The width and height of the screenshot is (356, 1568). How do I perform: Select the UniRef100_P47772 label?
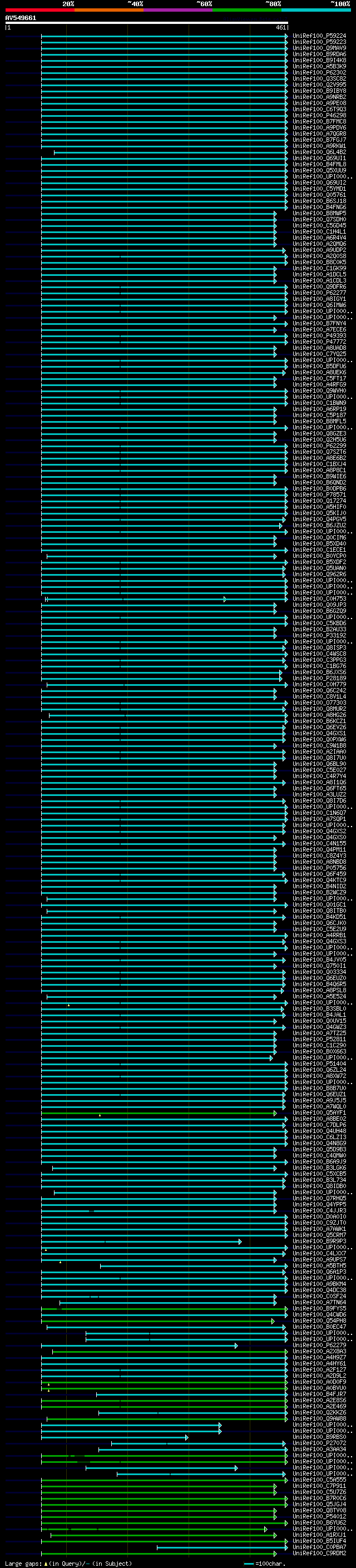pos(319,342)
